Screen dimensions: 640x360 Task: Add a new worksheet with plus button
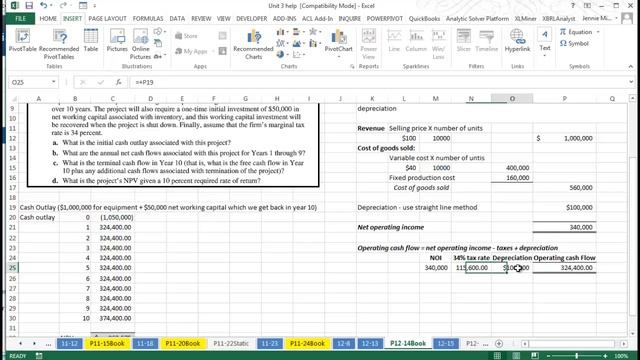pos(499,344)
